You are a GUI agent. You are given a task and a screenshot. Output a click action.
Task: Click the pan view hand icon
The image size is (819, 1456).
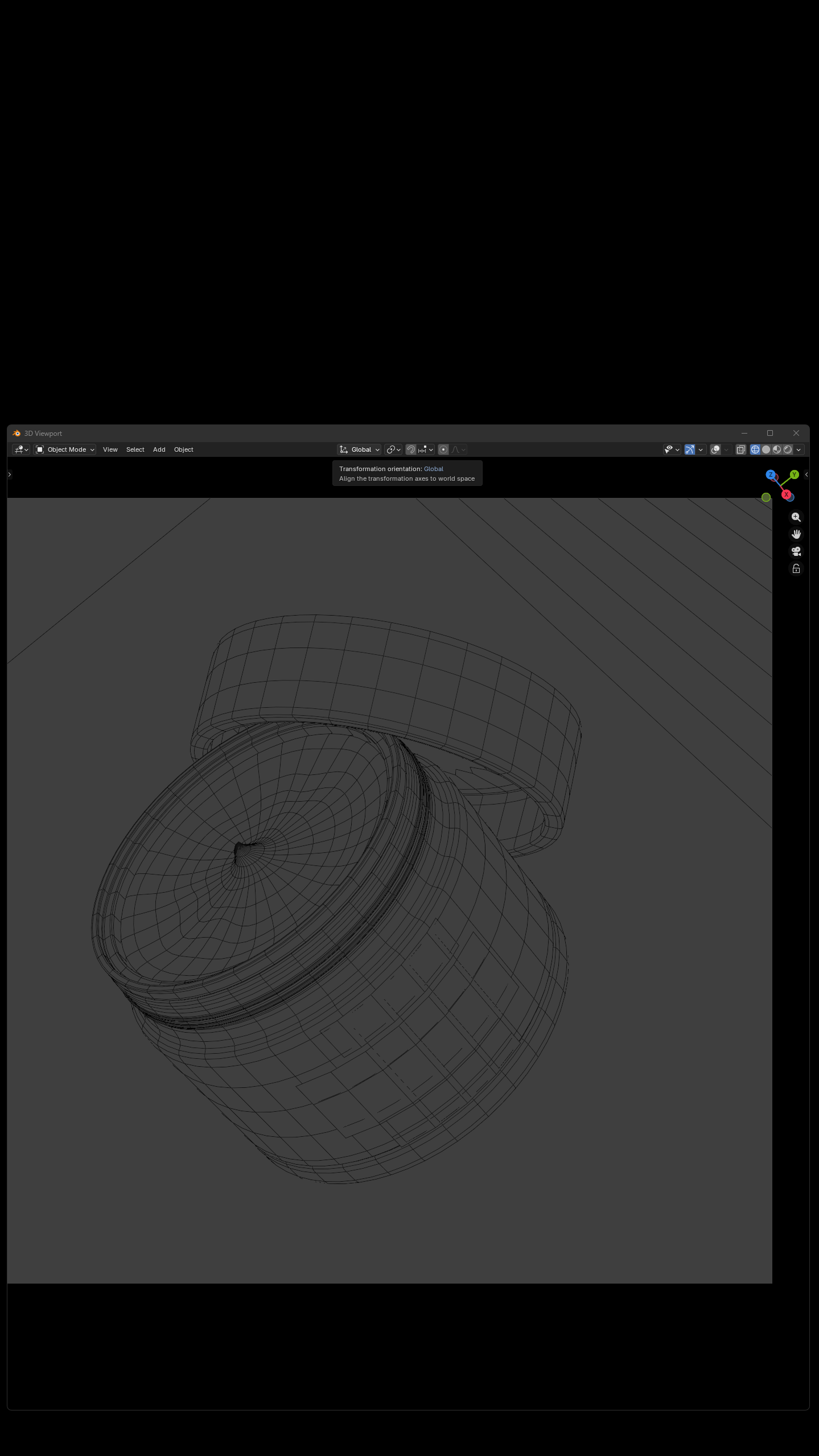click(796, 534)
